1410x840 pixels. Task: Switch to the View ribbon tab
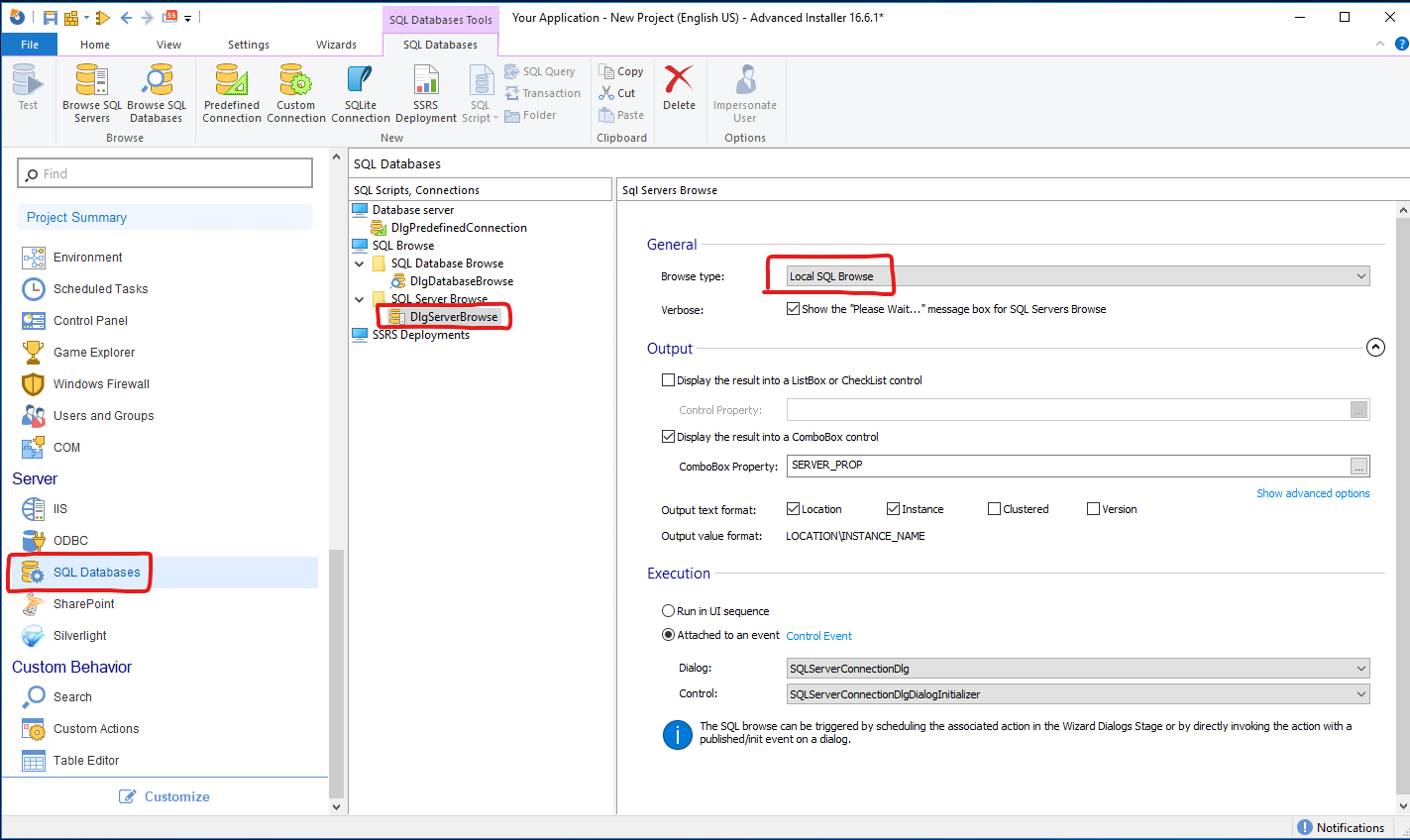tap(168, 45)
